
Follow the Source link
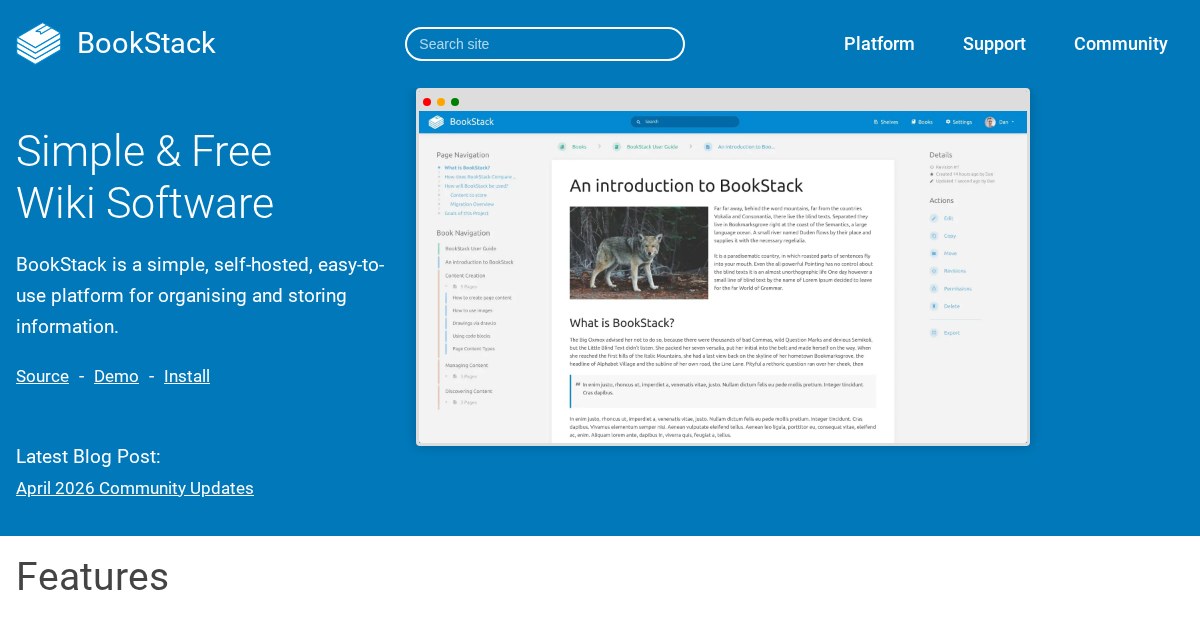coord(42,376)
